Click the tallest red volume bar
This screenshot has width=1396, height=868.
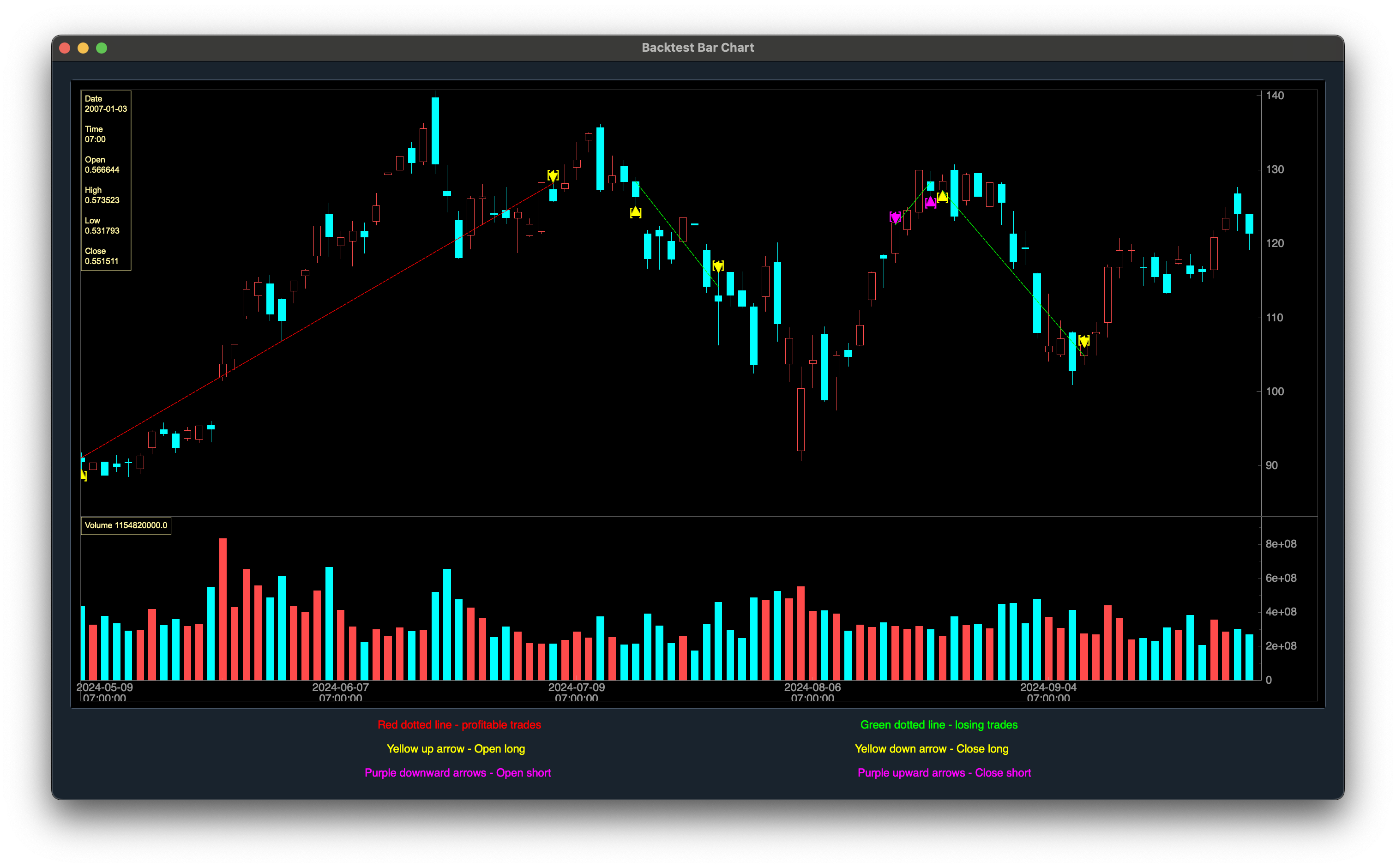pyautogui.click(x=223, y=609)
